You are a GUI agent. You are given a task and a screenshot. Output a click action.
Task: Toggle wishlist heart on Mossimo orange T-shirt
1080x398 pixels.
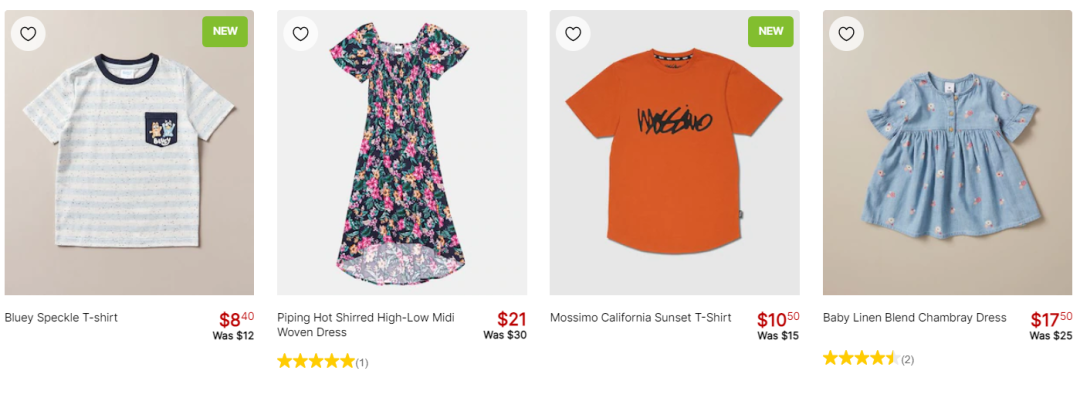[x=573, y=34]
